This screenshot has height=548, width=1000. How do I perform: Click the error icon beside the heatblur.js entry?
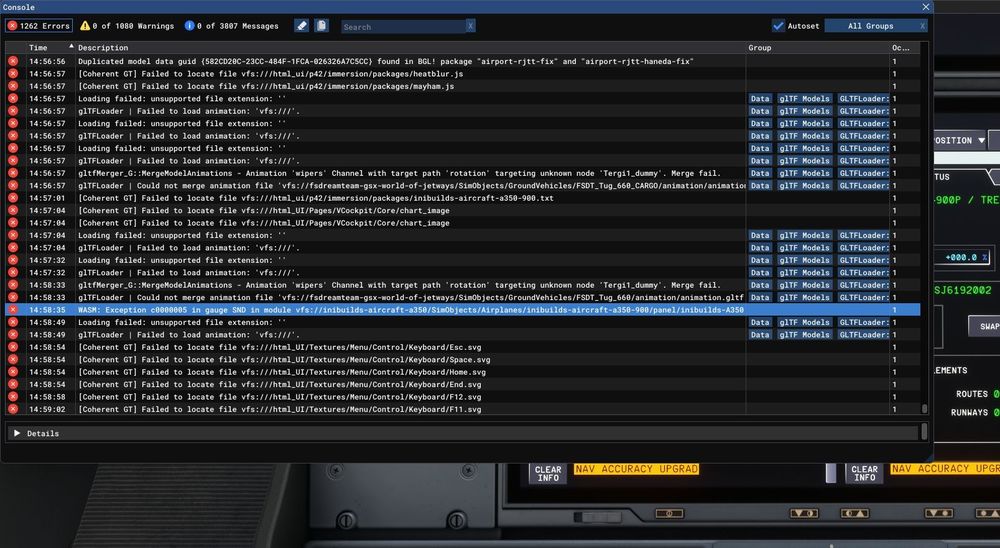(x=13, y=74)
